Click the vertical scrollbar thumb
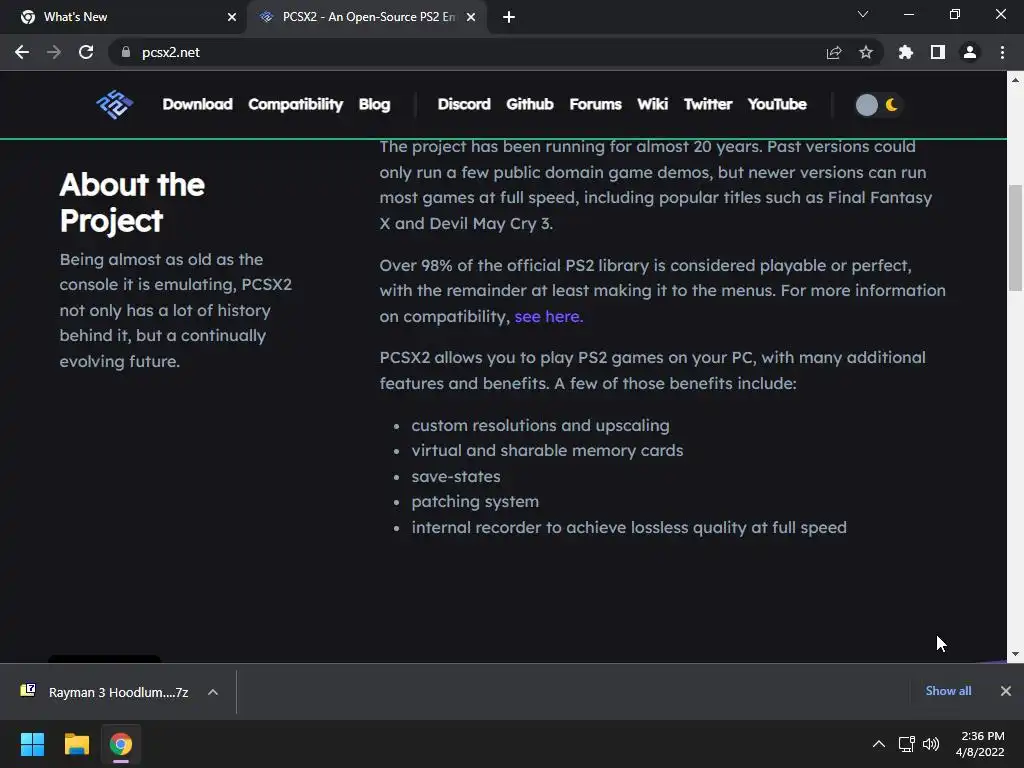This screenshot has height=768, width=1024. click(x=1016, y=238)
